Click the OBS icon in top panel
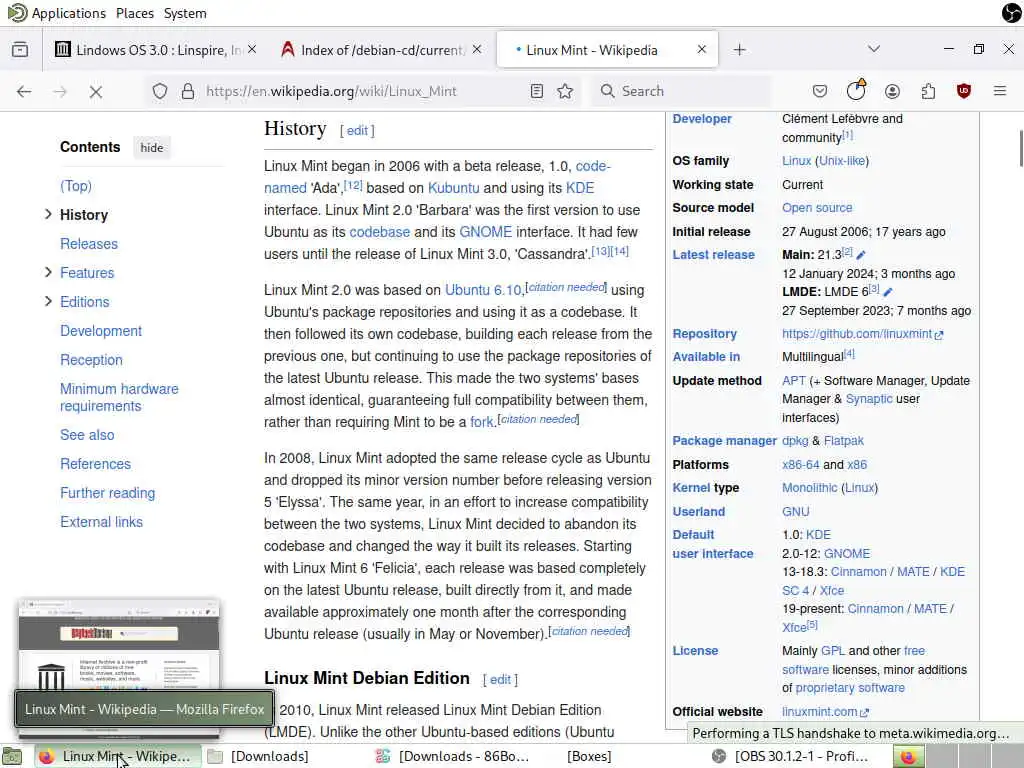 1011,12
